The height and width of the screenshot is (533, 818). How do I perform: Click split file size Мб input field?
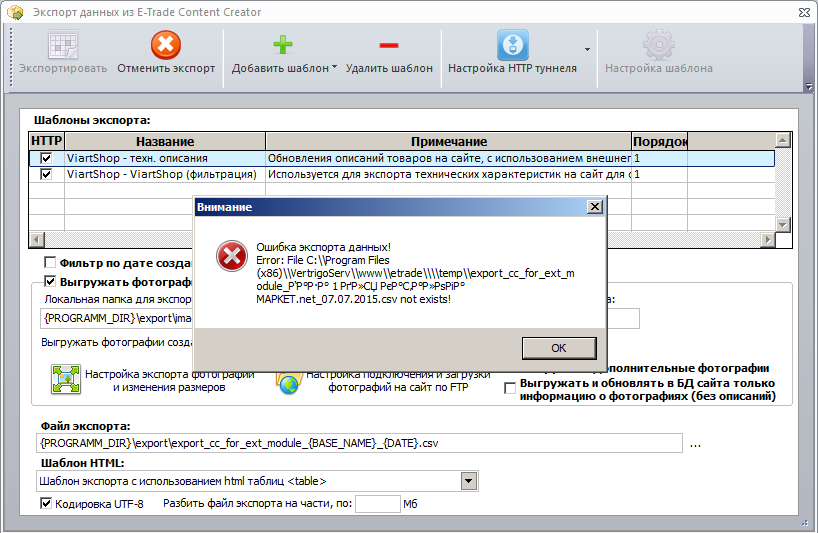click(x=378, y=504)
